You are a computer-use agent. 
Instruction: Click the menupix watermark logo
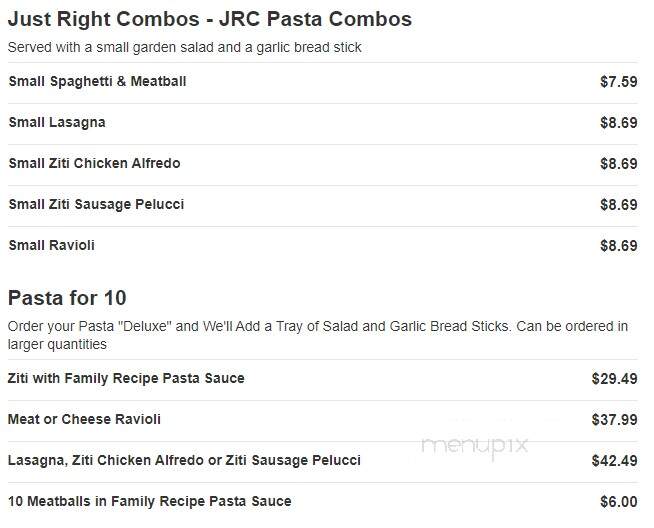(x=475, y=446)
